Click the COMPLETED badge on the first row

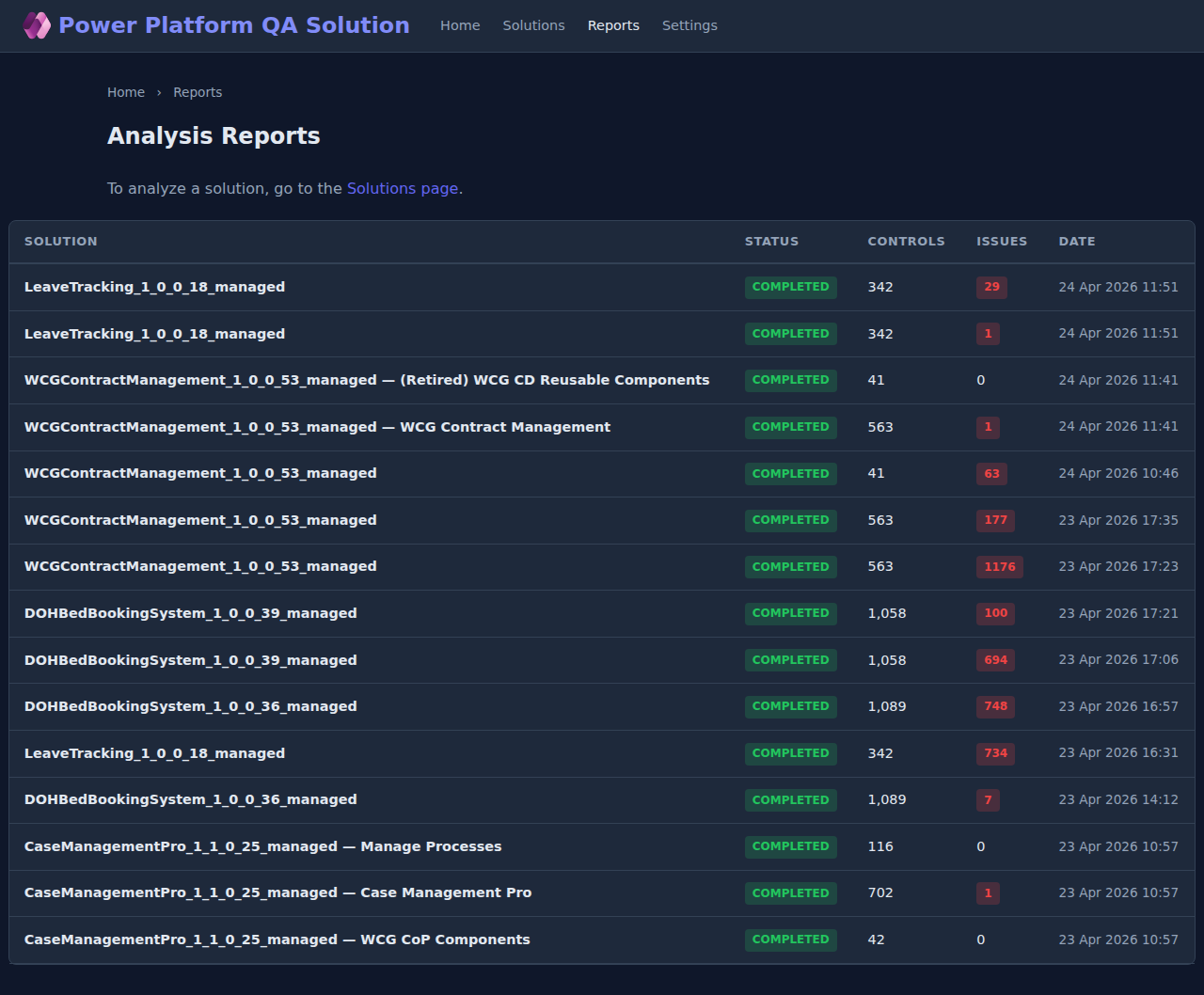(x=790, y=287)
